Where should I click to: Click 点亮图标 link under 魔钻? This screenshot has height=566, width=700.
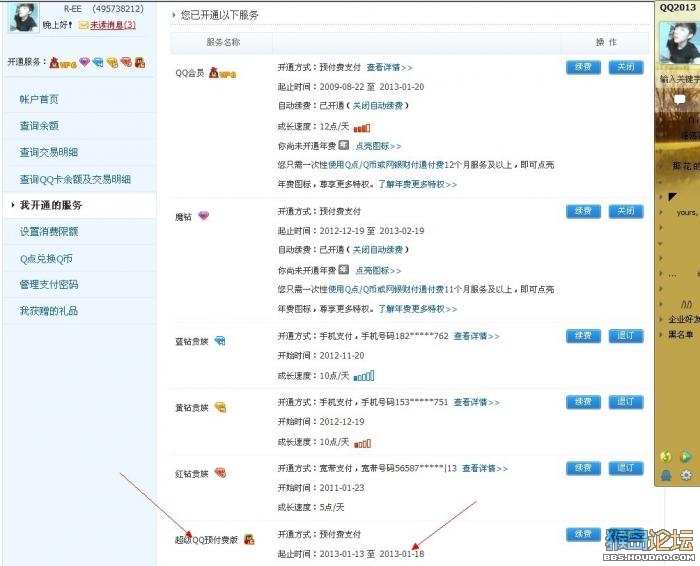coord(378,271)
